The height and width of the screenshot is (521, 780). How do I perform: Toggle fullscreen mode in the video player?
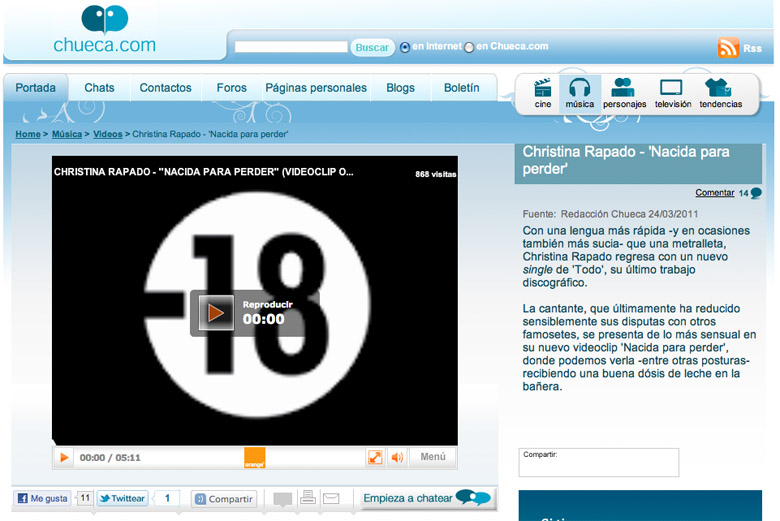pos(375,457)
